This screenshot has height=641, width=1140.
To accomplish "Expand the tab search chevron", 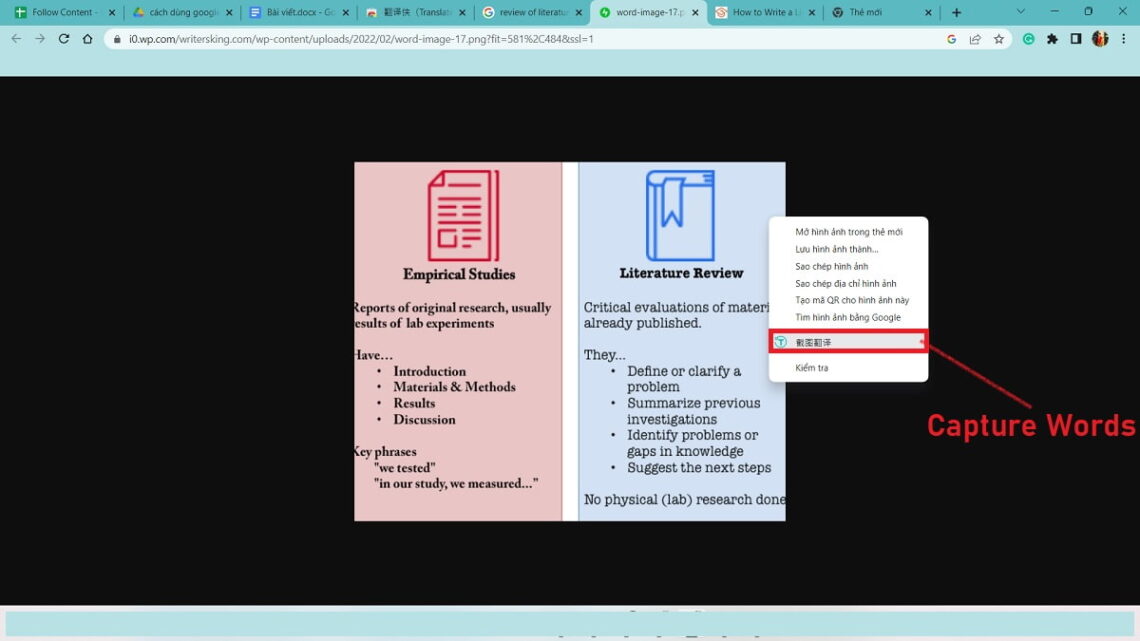I will click(1020, 12).
